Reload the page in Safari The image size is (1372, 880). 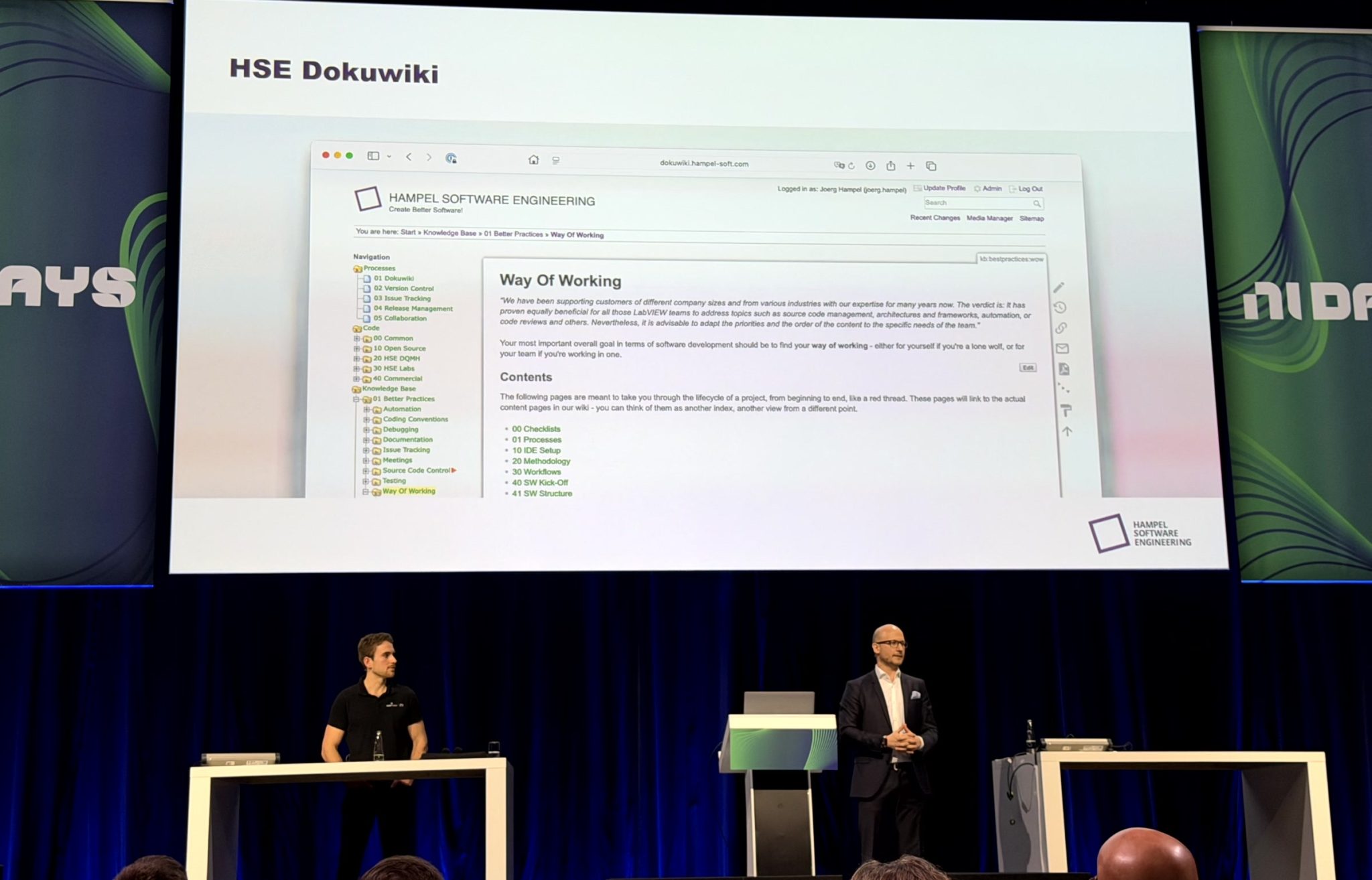[x=851, y=165]
